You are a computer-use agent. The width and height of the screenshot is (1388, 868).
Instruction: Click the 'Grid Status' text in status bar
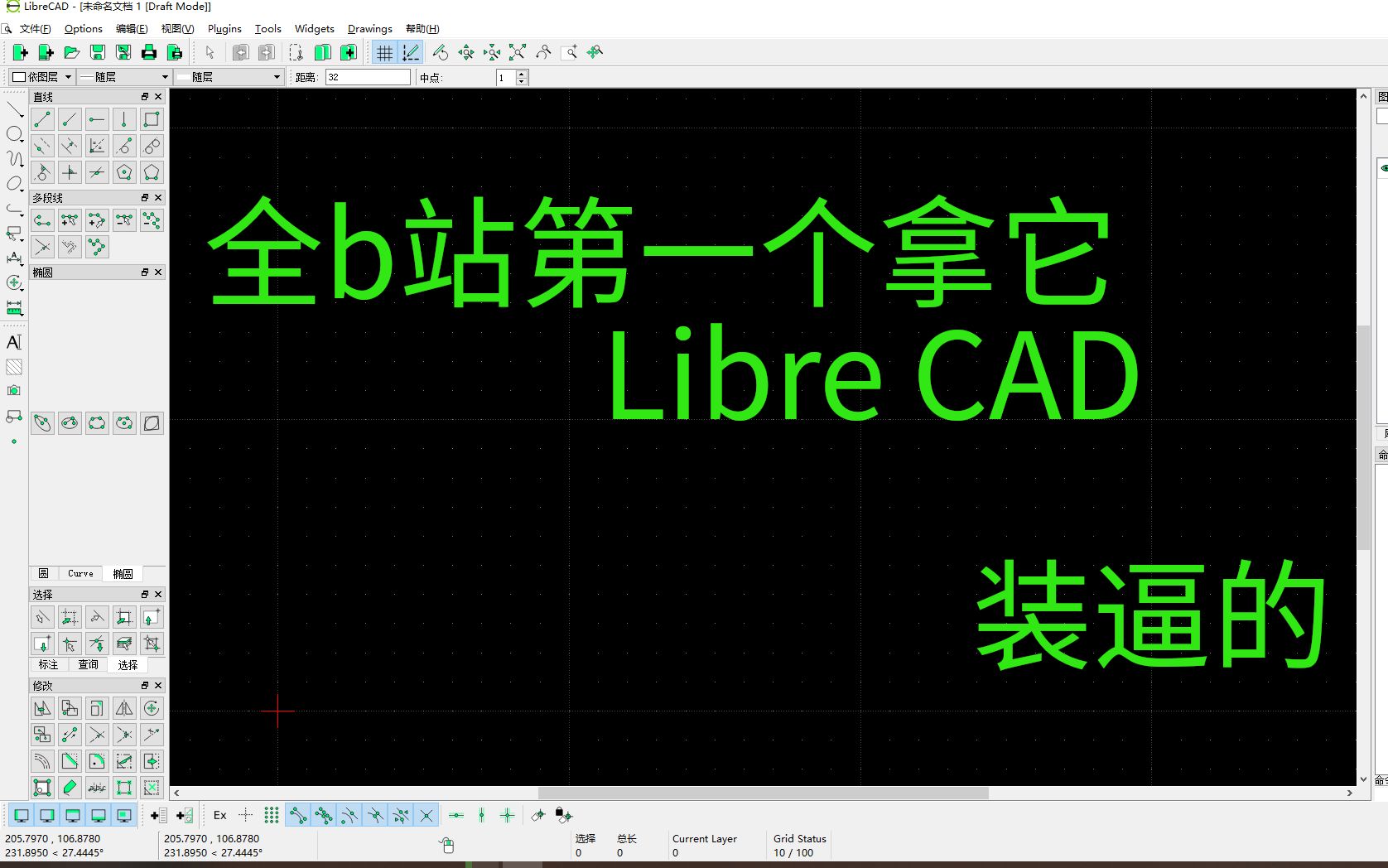point(800,839)
